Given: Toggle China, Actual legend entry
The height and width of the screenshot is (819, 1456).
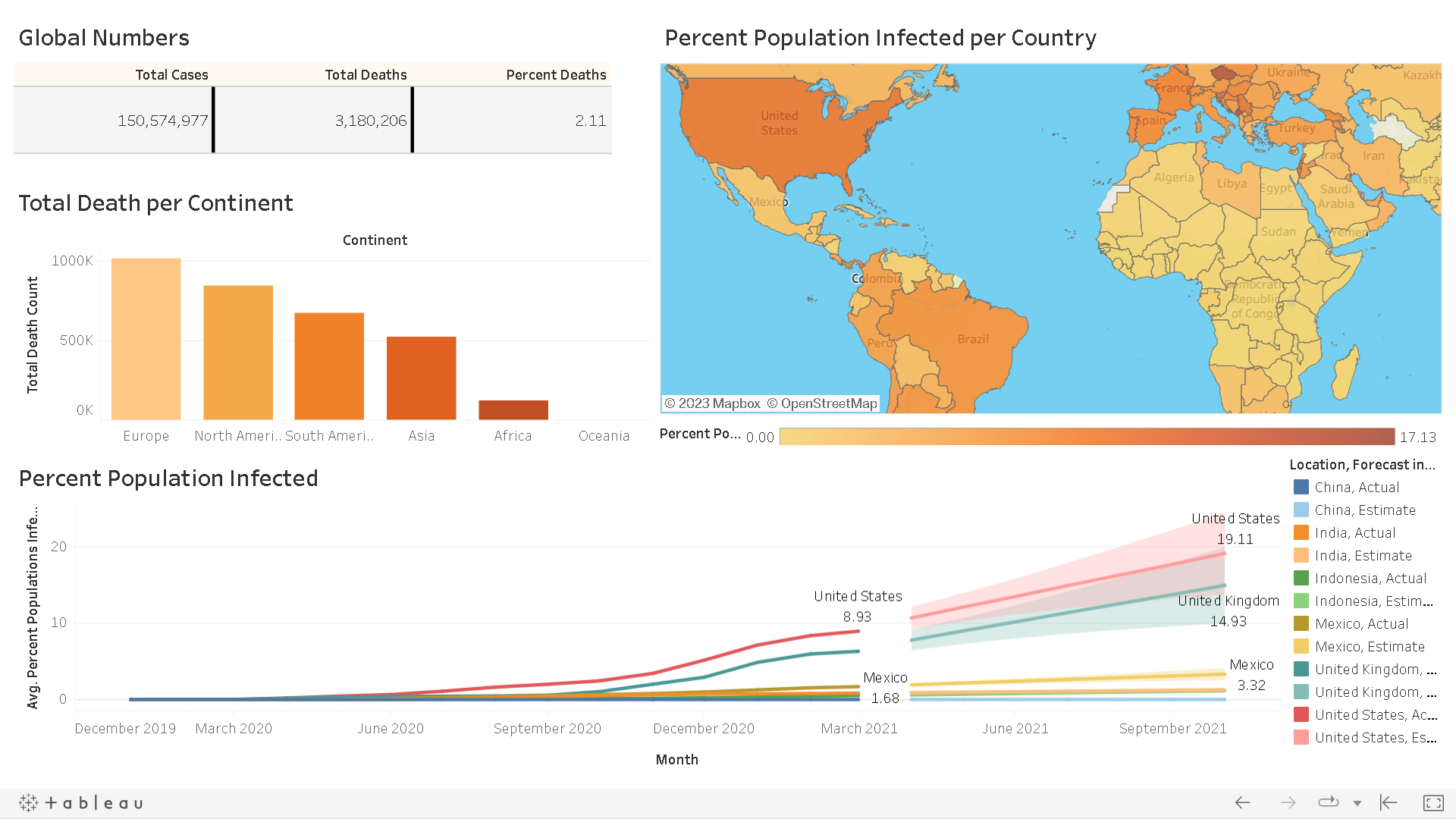Looking at the screenshot, I should pyautogui.click(x=1356, y=488).
